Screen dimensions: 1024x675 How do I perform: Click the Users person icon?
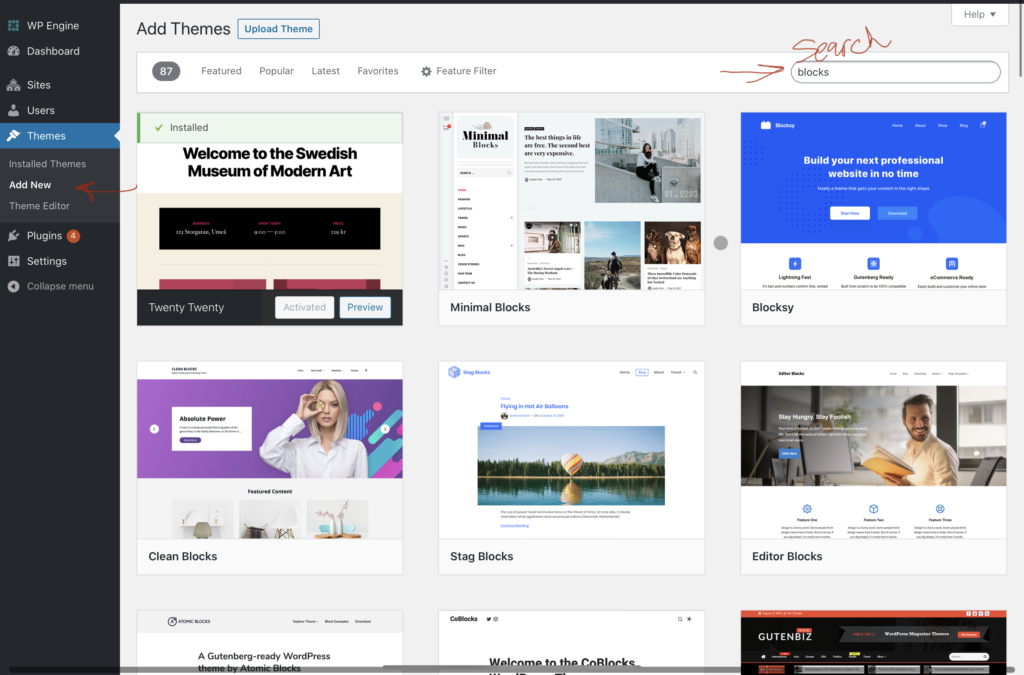tap(13, 110)
